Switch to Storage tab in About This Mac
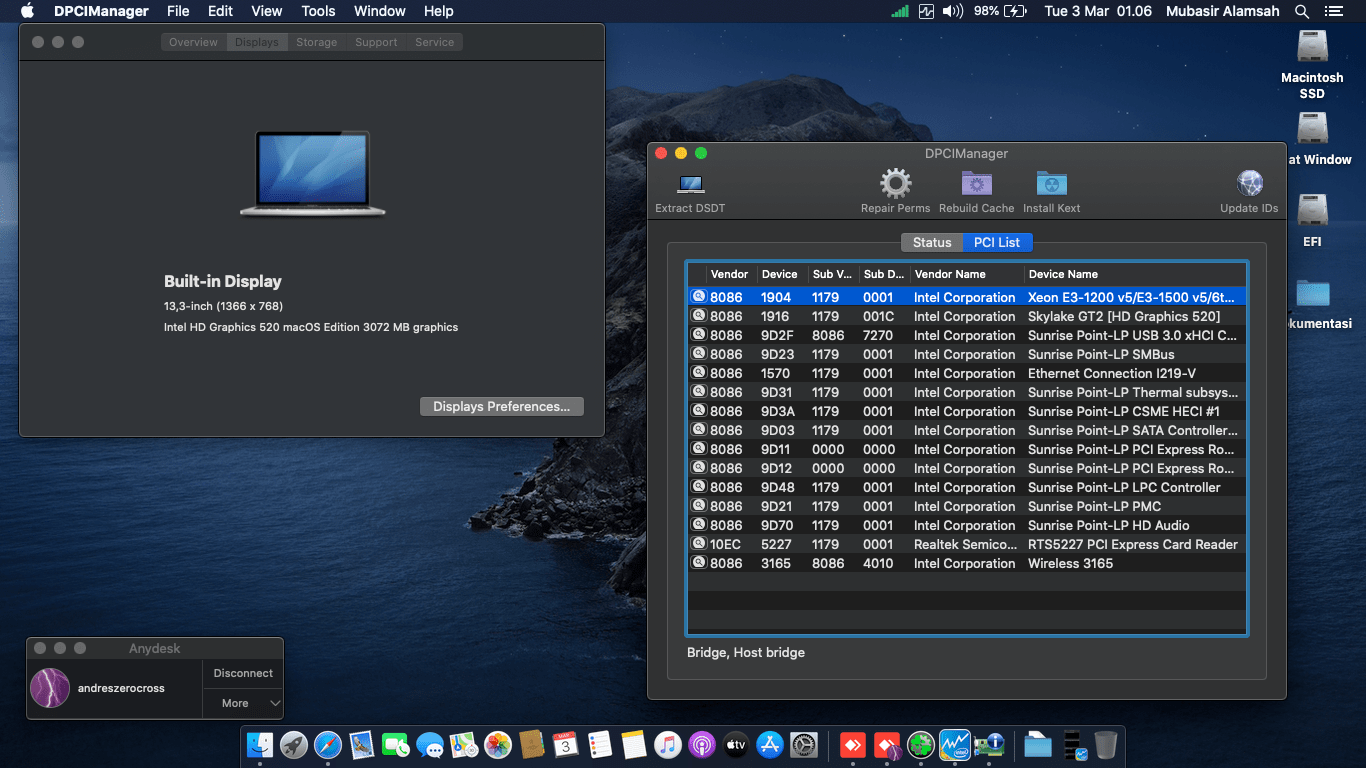 coord(317,42)
